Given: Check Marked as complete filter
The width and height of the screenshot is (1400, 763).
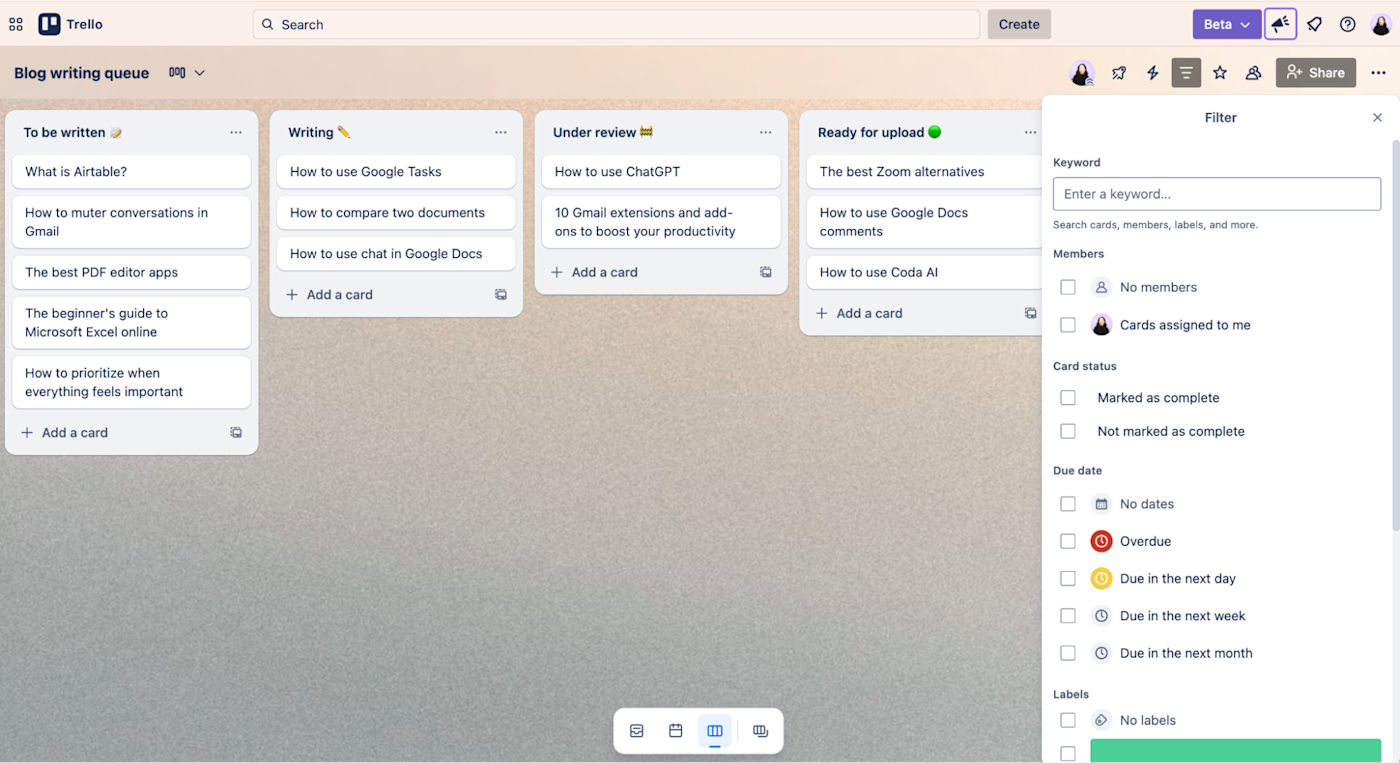Looking at the screenshot, I should [x=1068, y=398].
